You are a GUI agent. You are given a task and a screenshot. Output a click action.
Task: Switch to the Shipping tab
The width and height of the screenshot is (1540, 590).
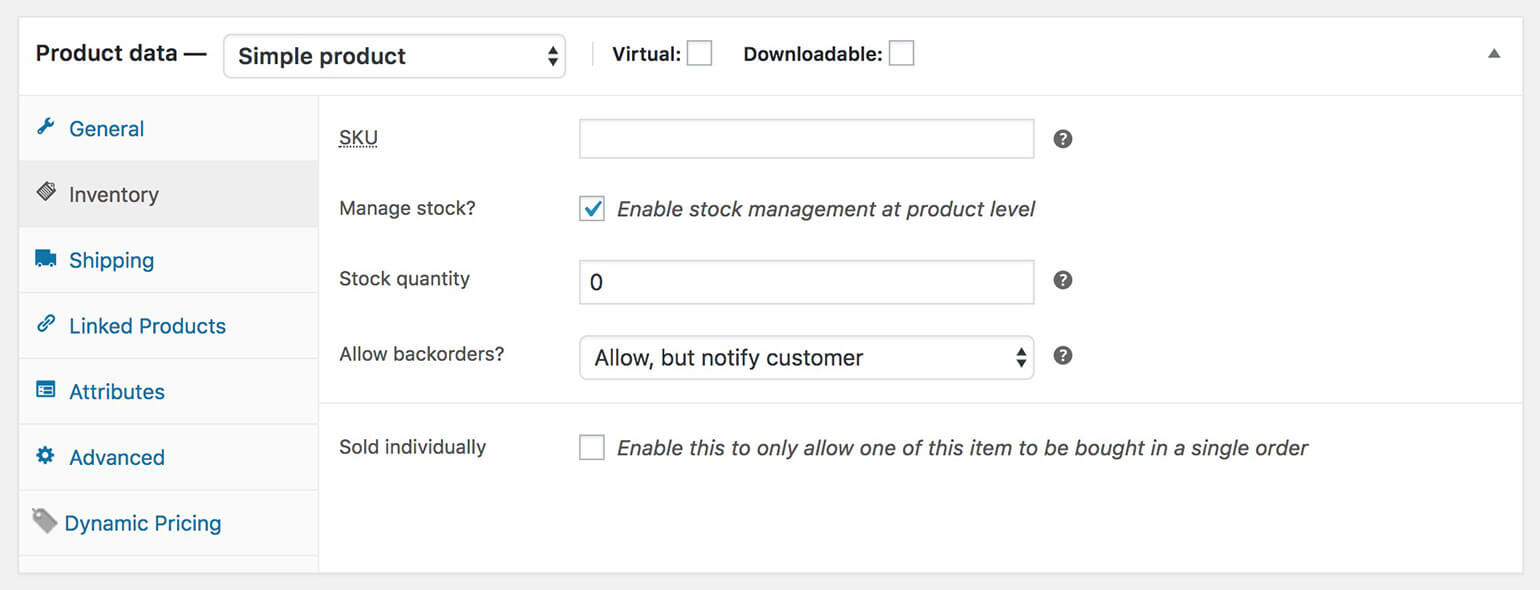[111, 259]
